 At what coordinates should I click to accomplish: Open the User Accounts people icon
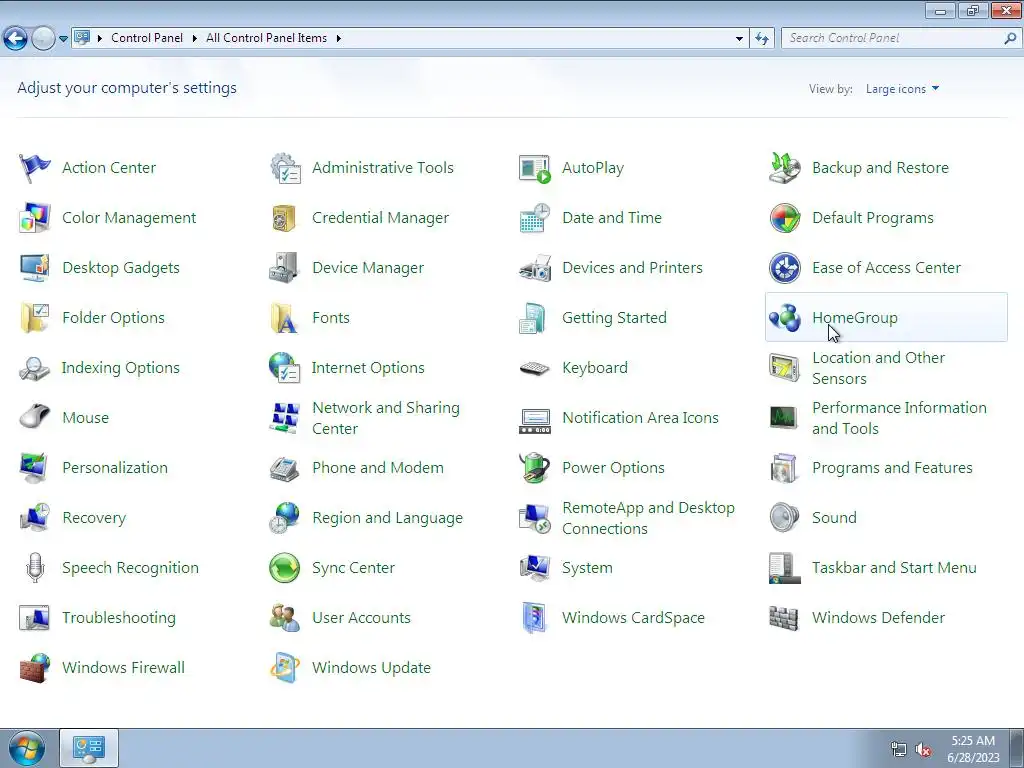[285, 618]
